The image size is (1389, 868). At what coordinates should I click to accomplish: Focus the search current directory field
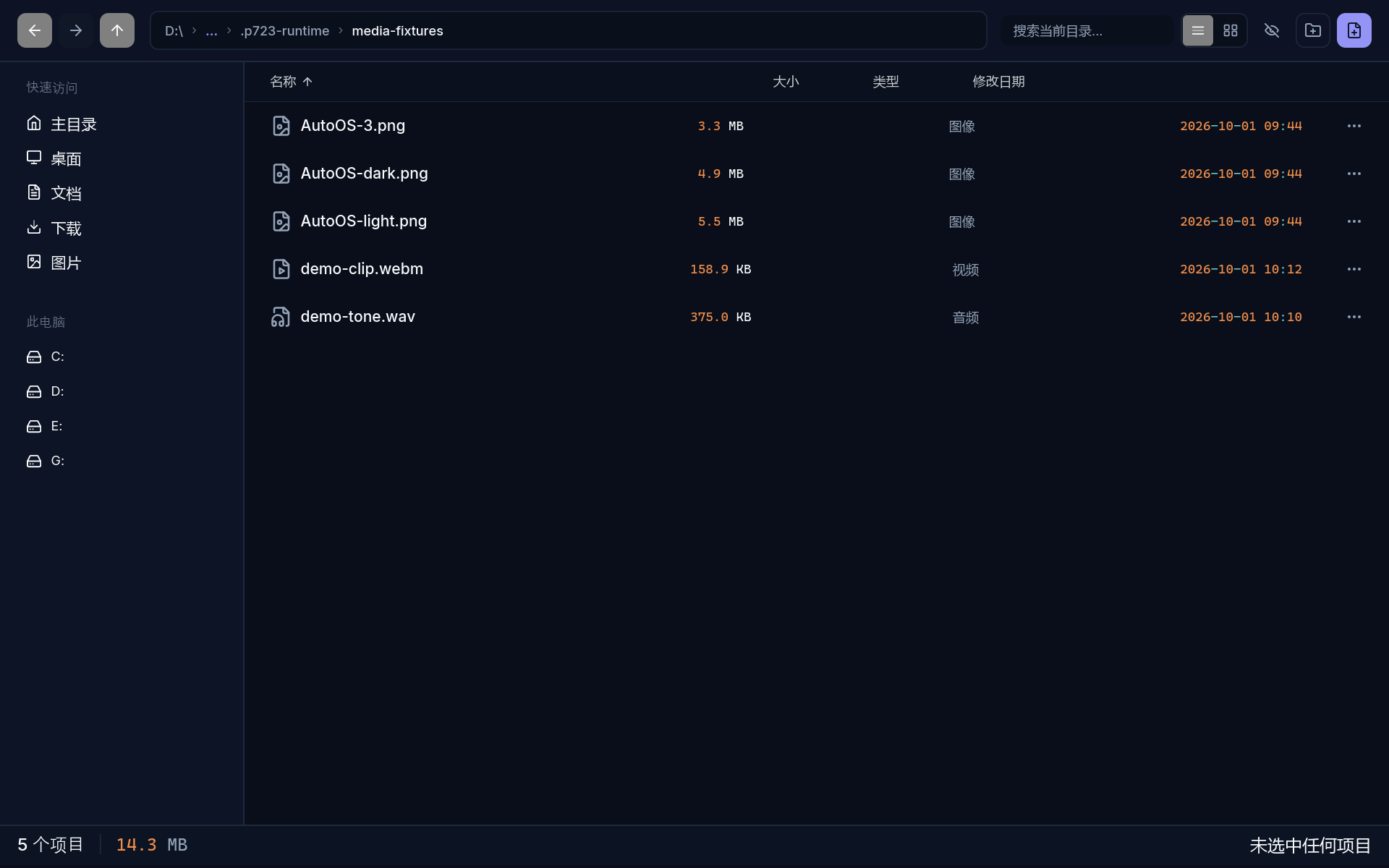pos(1087,30)
